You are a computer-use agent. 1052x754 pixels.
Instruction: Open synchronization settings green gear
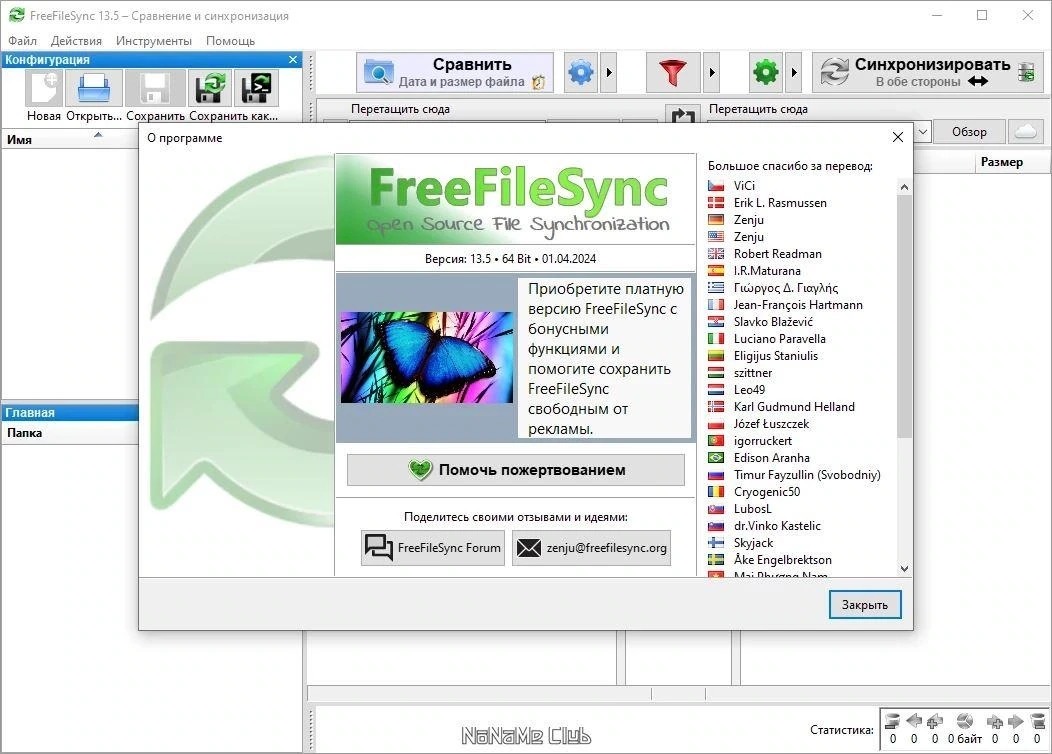(766, 72)
